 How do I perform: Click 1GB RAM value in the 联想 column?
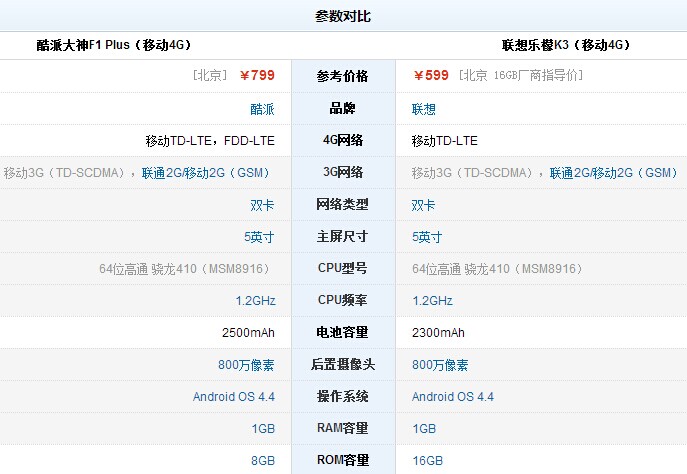(424, 428)
